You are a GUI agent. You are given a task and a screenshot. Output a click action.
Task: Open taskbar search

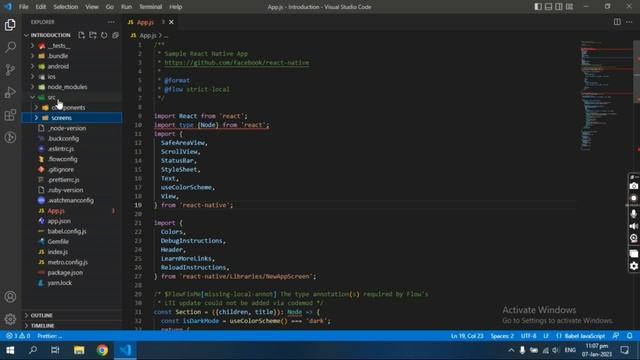pos(33,350)
